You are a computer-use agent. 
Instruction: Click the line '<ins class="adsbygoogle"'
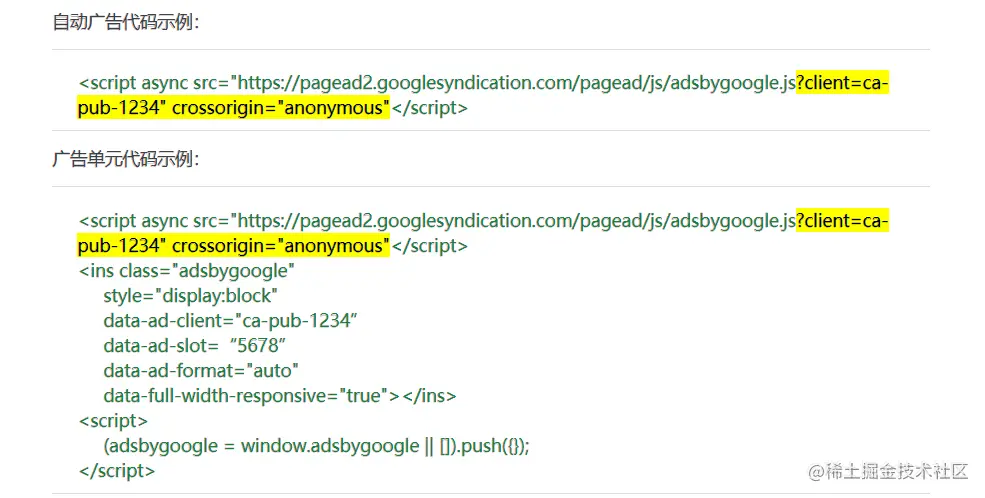pyautogui.click(x=187, y=271)
